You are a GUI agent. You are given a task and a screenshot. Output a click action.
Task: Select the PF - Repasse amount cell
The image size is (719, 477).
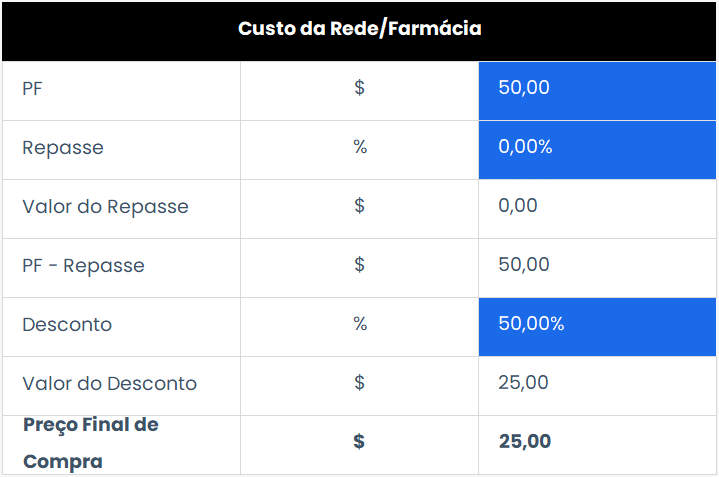point(524,265)
